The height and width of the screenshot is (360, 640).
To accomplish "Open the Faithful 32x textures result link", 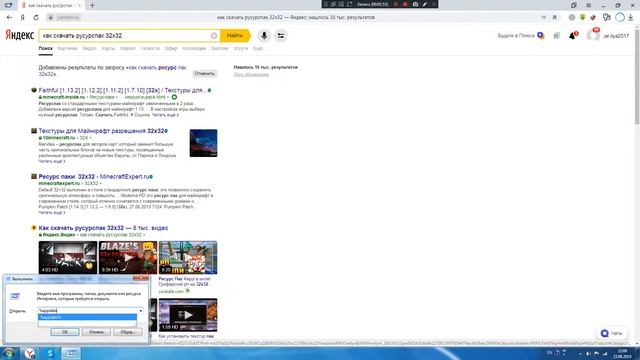I will point(122,90).
